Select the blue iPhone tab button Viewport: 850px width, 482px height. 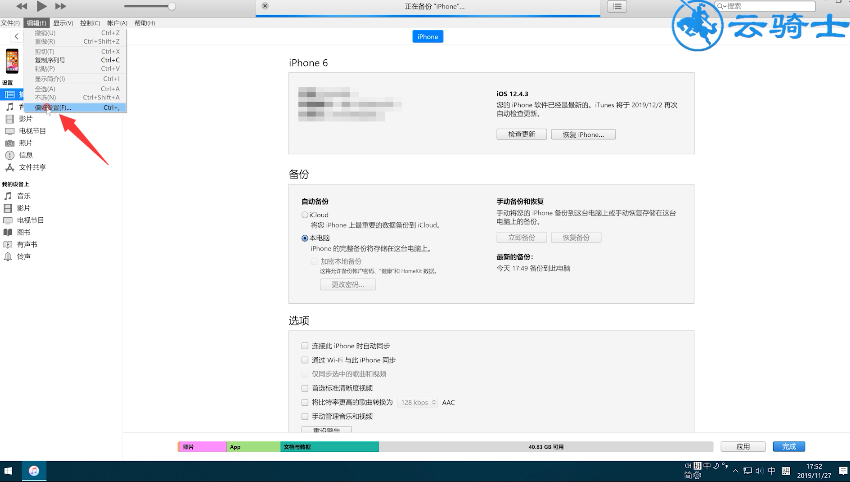pos(428,36)
